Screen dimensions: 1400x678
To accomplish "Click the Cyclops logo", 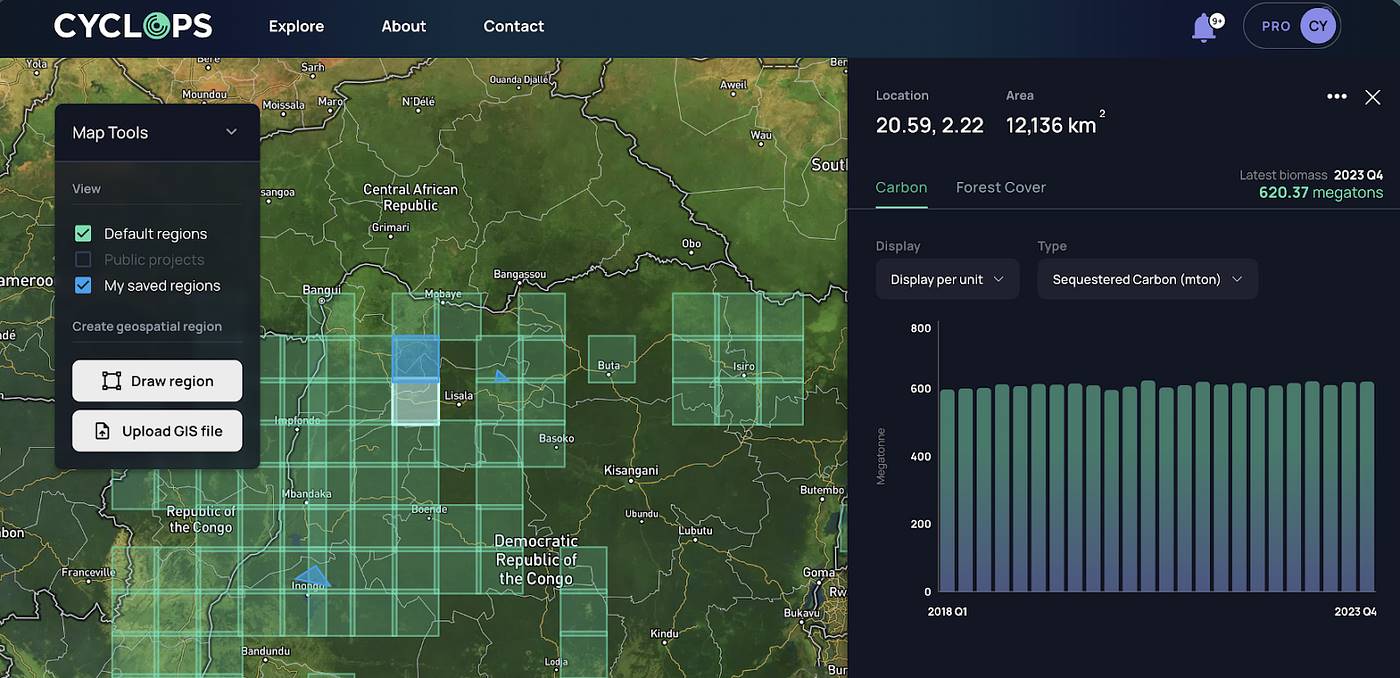I will pyautogui.click(x=133, y=26).
